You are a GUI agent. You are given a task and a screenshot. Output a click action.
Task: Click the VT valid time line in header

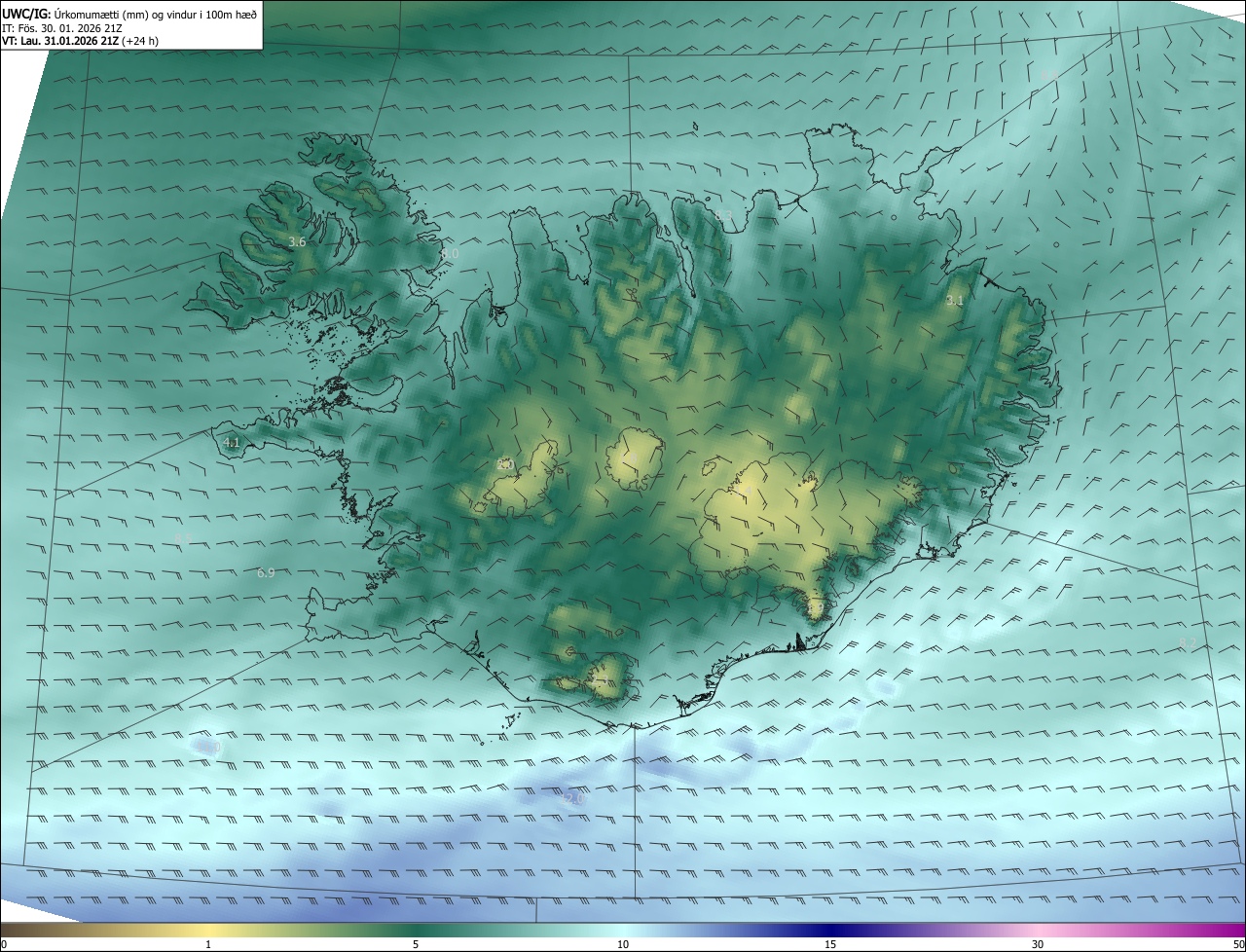click(80, 41)
